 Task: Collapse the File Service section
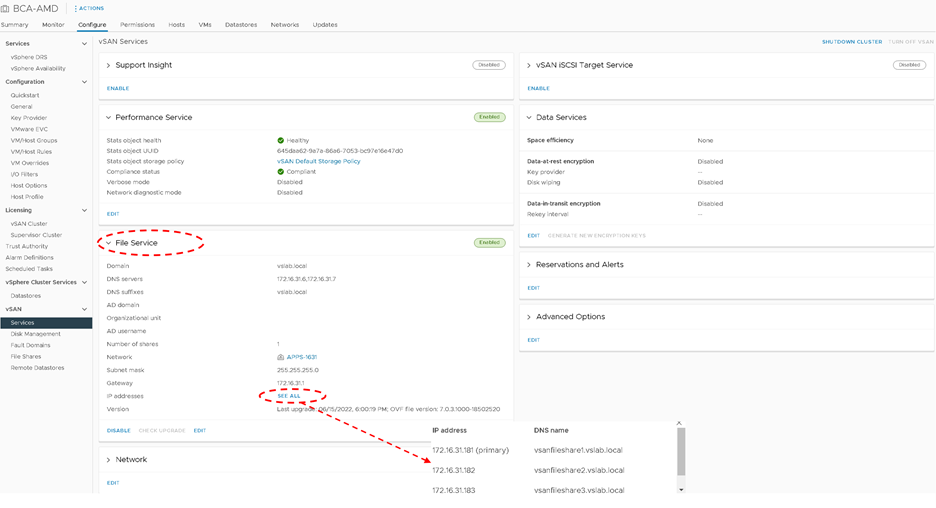109,243
